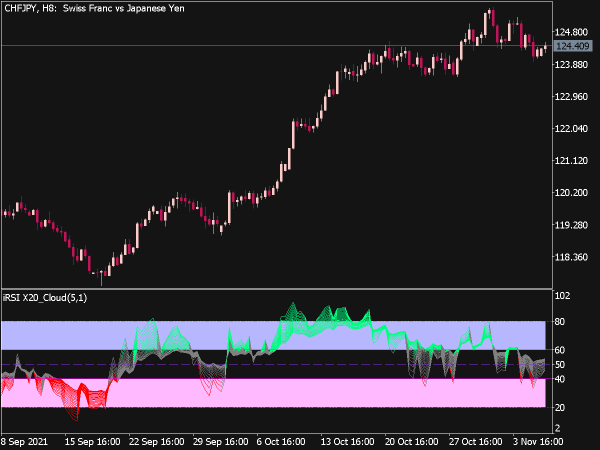Click the 124.800 price axis label
Image resolution: width=600 pixels, height=450 pixels.
[x=571, y=32]
